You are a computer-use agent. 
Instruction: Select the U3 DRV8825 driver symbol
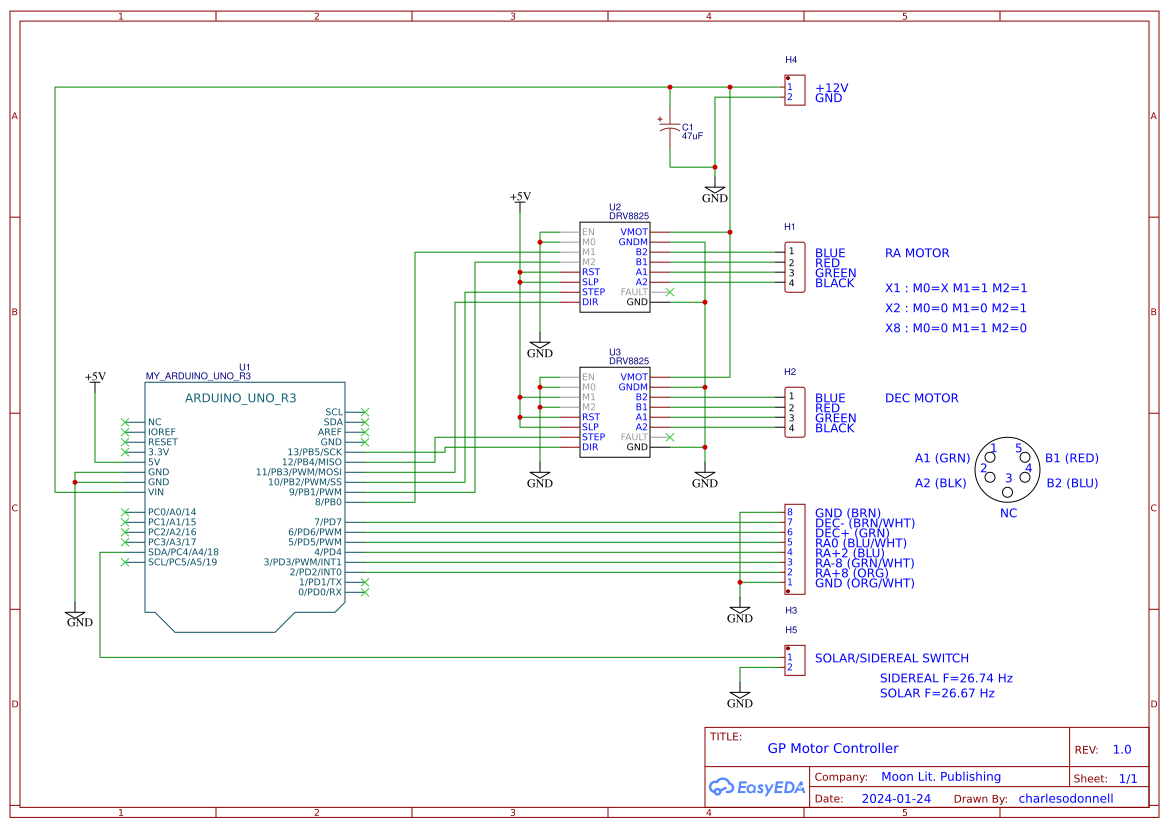(x=615, y=413)
